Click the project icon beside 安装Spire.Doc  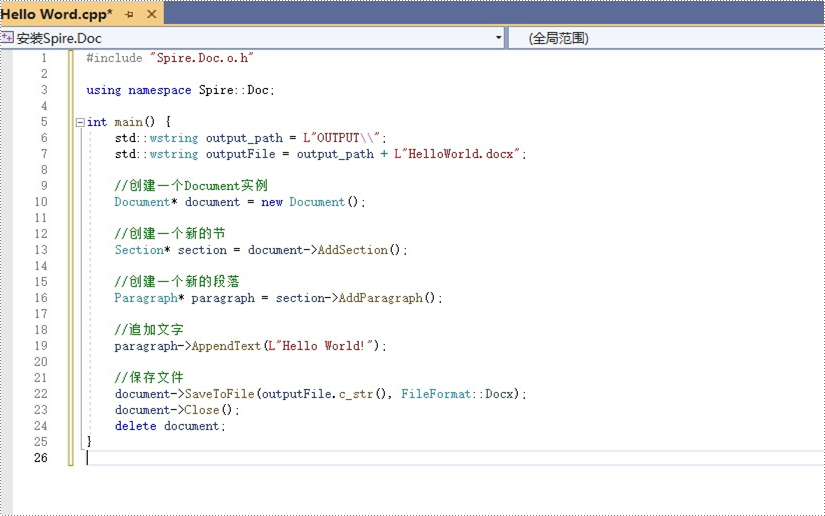tap(7, 37)
